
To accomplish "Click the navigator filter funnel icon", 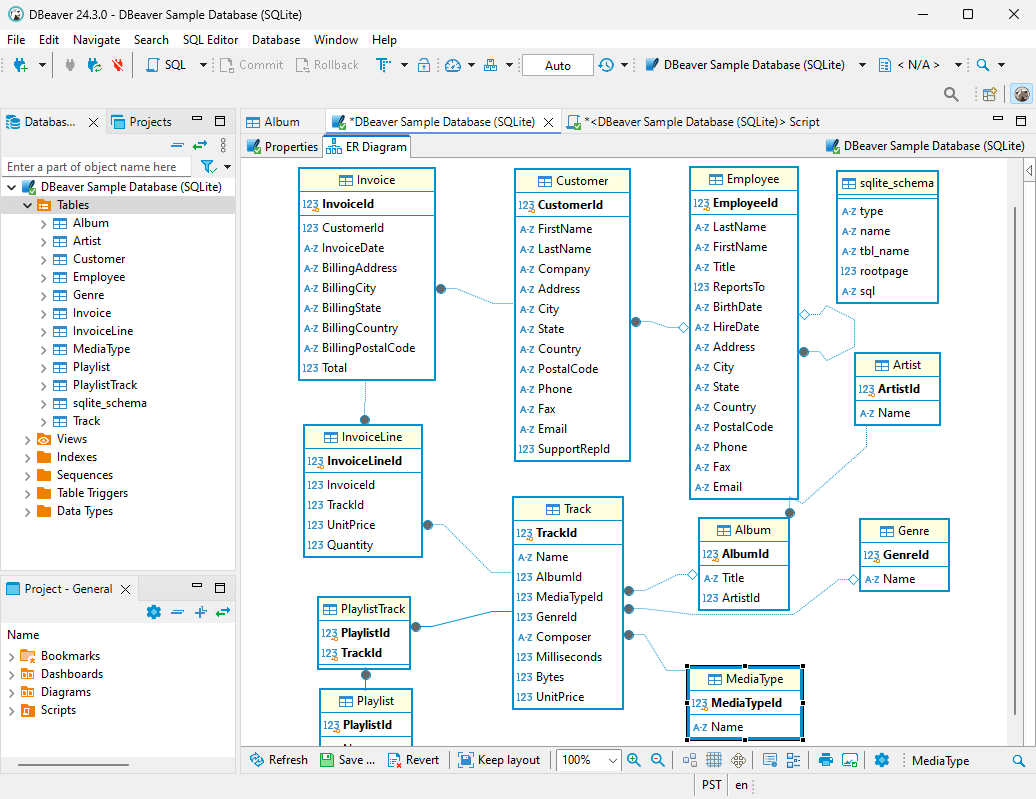I will click(x=208, y=167).
